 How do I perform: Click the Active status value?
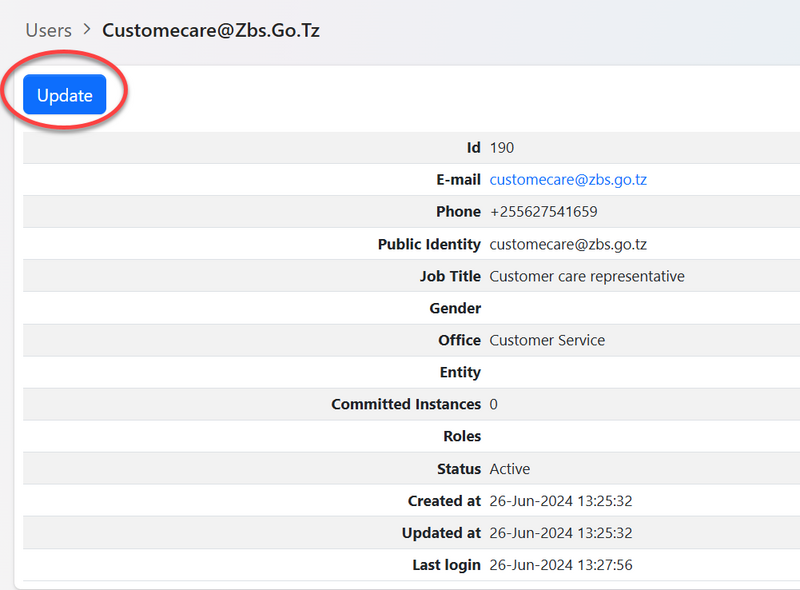point(509,468)
